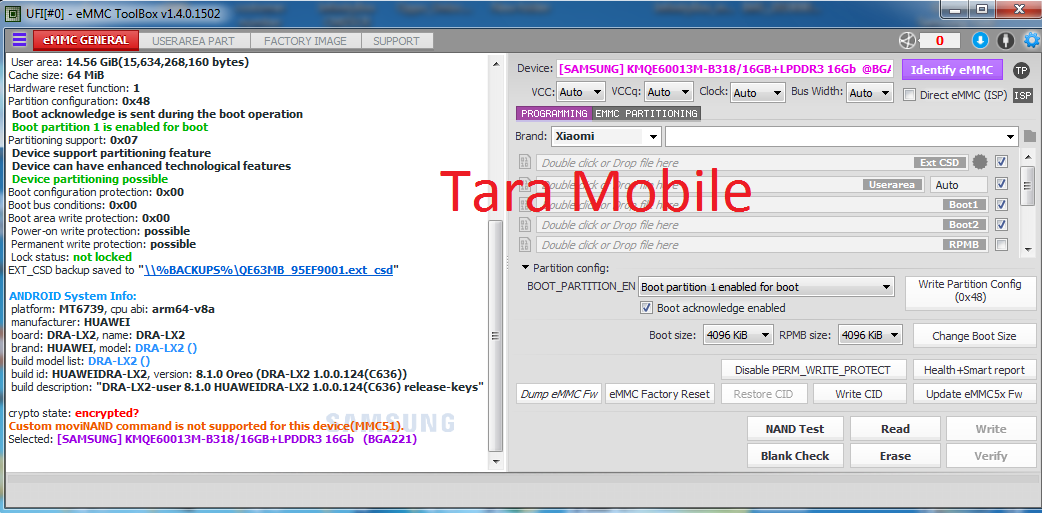Collapse the Partition config section
The width and height of the screenshot is (1042, 513).
coord(526,268)
